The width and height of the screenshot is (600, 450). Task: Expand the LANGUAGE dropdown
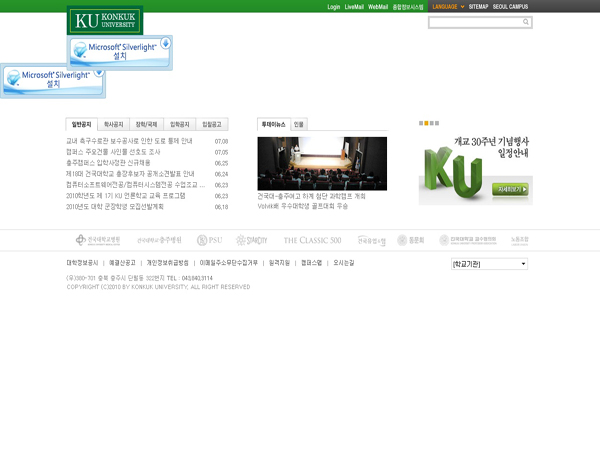448,7
